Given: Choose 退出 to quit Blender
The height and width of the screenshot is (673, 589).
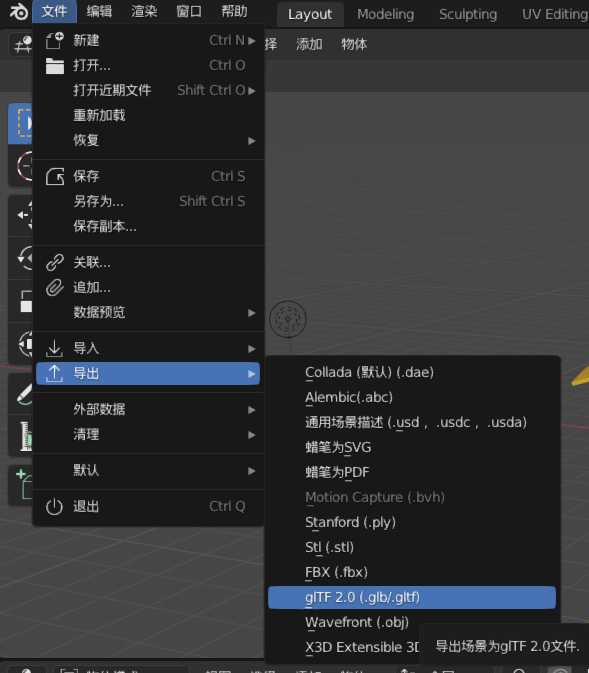Looking at the screenshot, I should pyautogui.click(x=149, y=506).
